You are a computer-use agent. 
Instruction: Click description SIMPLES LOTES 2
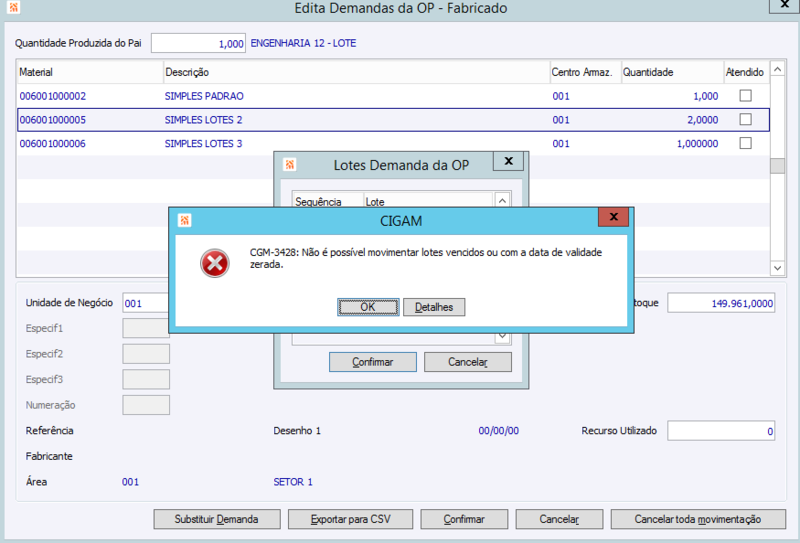click(204, 120)
